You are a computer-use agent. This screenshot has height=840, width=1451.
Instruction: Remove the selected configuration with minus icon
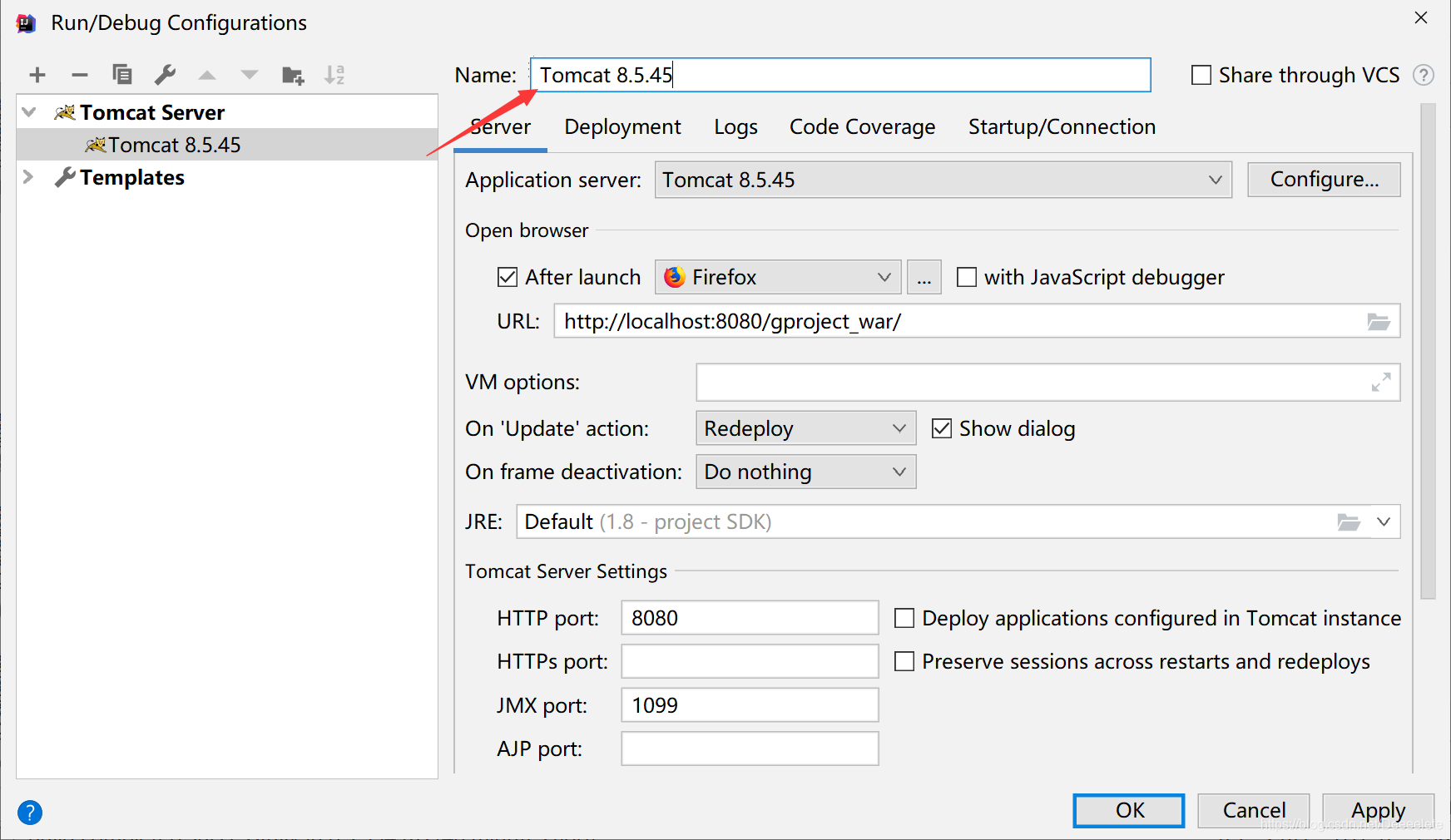click(x=80, y=76)
